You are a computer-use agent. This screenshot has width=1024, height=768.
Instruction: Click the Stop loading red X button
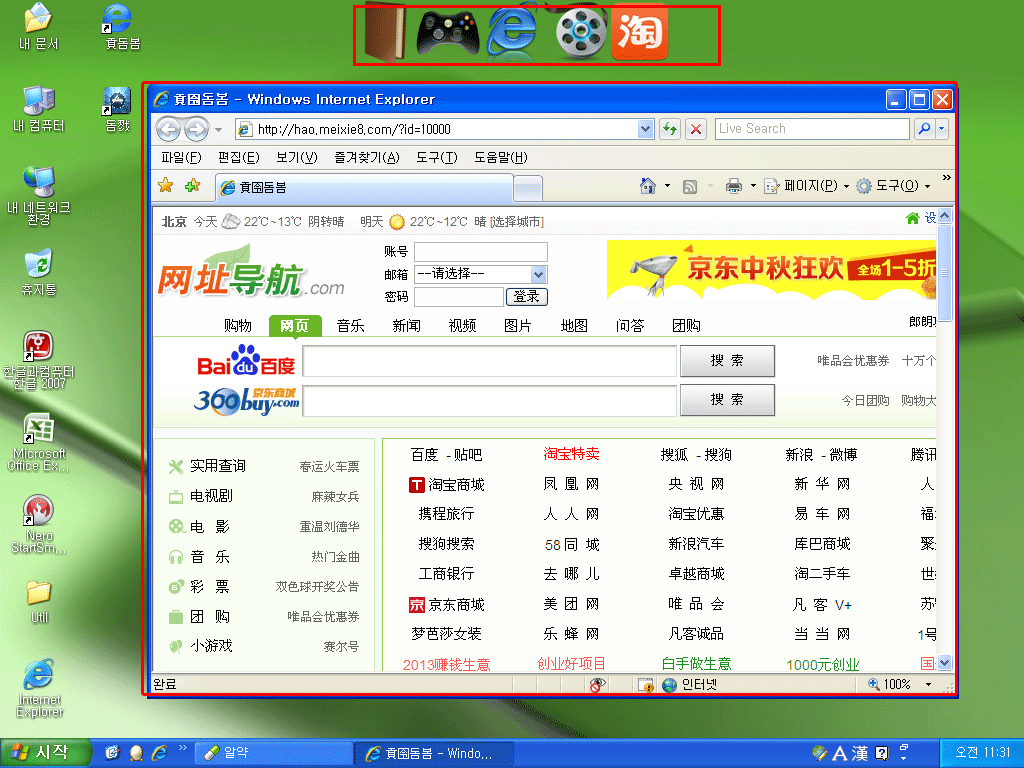coord(696,129)
